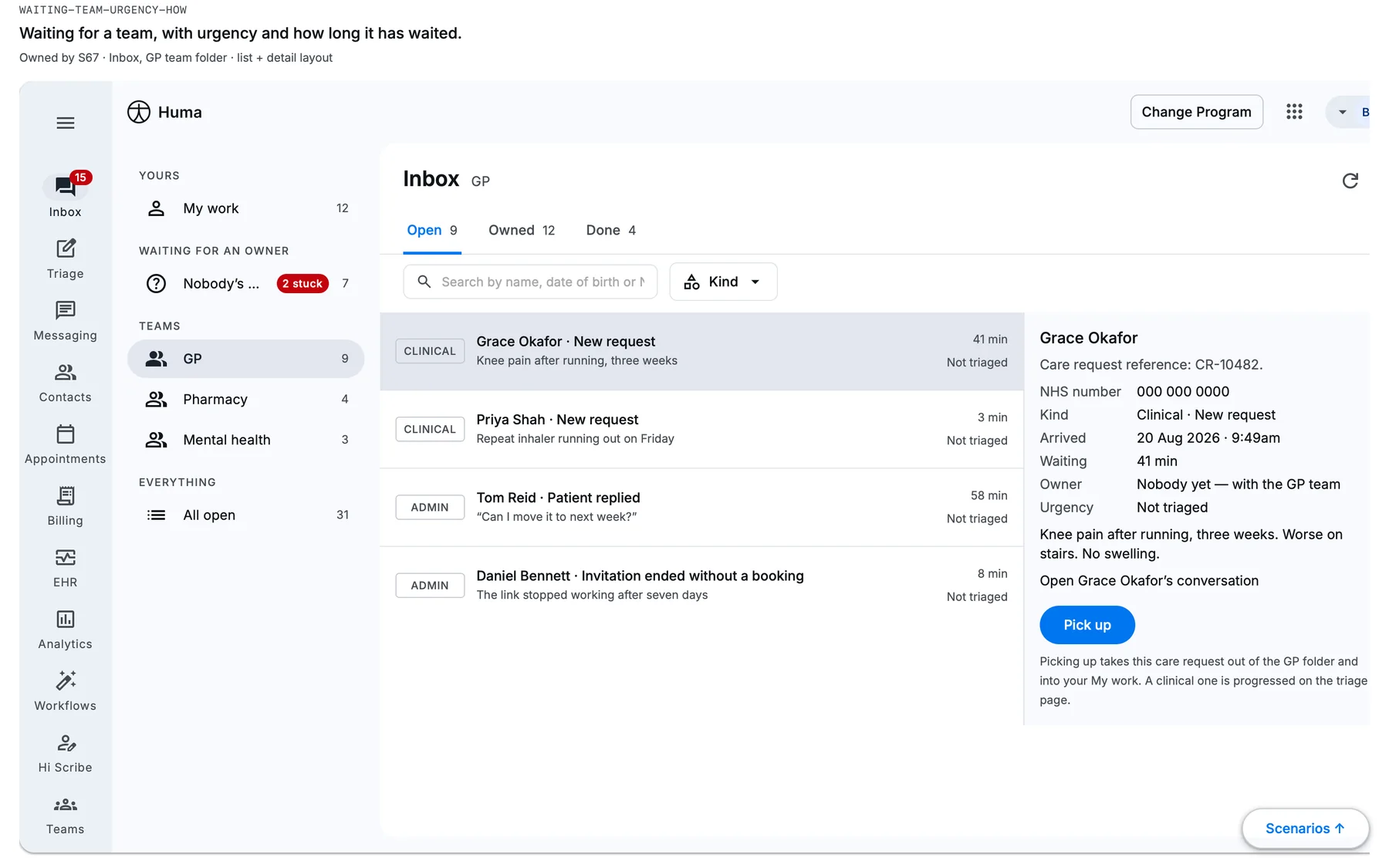Click the '2 stuck' red badge
This screenshot has height=868, width=1389.
[302, 283]
